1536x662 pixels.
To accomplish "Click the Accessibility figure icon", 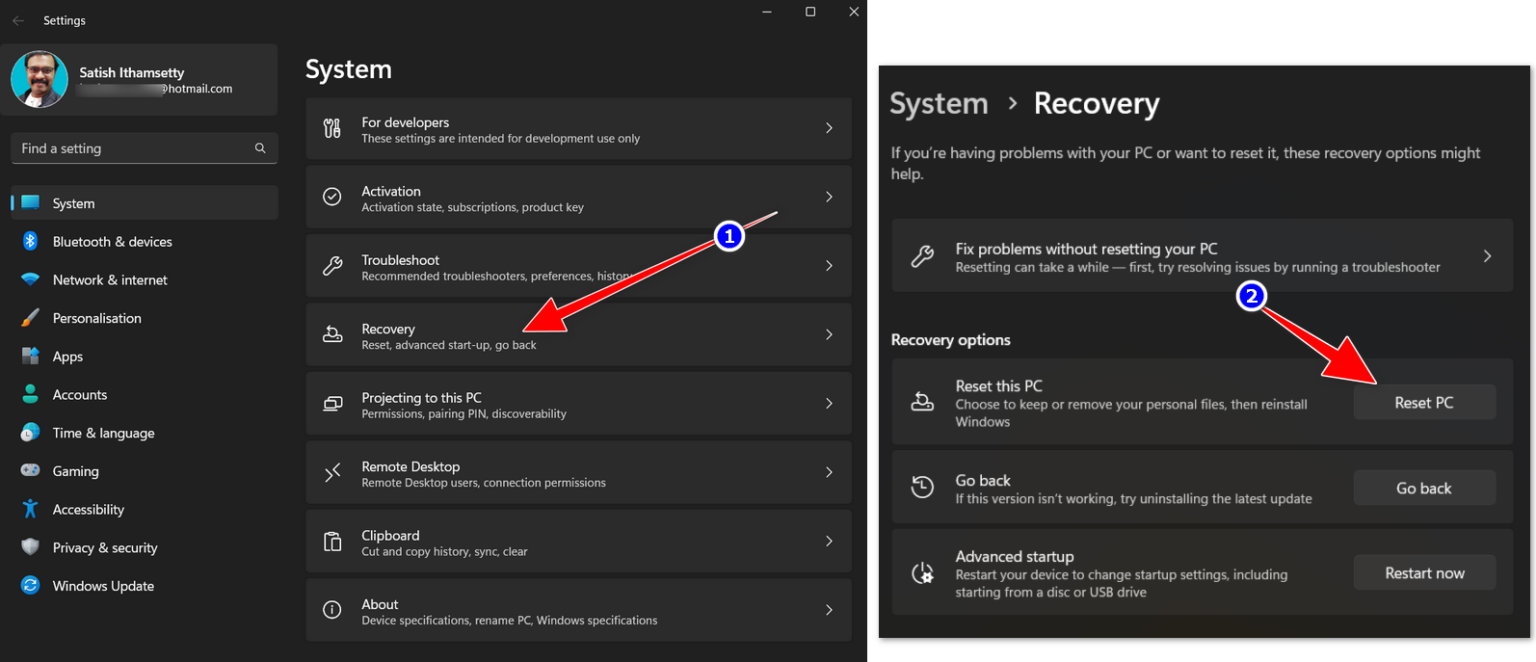I will click(x=29, y=509).
